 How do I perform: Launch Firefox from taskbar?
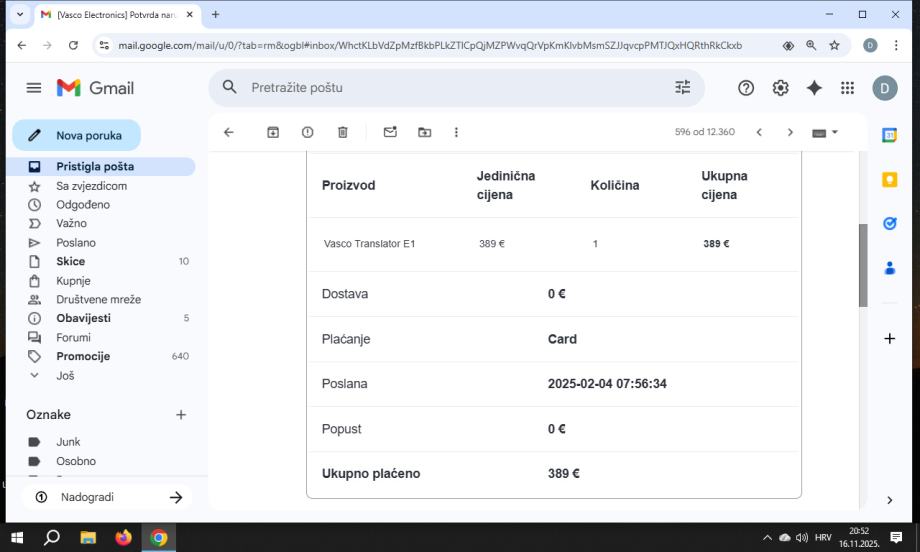pos(123,537)
